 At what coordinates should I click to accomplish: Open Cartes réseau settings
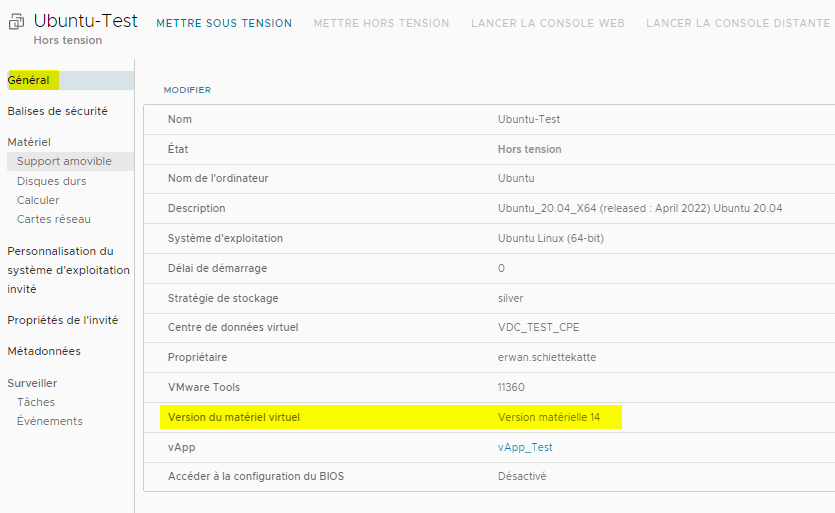pos(54,219)
